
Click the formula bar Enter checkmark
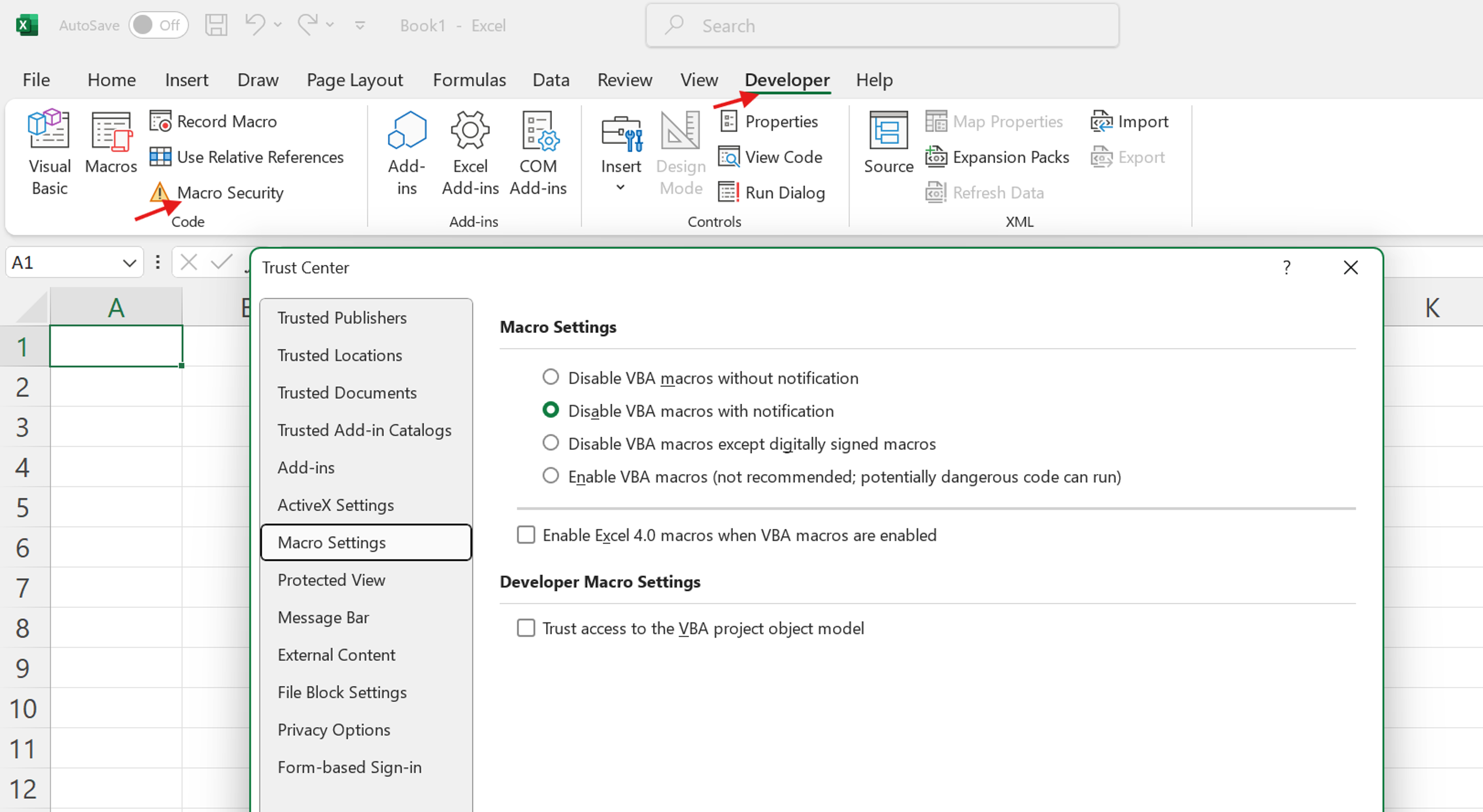pyautogui.click(x=221, y=263)
